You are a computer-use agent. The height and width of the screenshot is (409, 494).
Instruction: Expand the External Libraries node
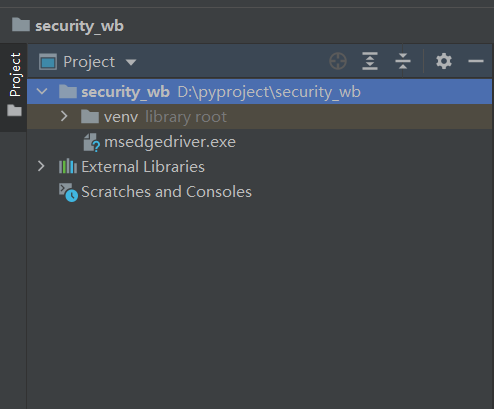pos(41,166)
